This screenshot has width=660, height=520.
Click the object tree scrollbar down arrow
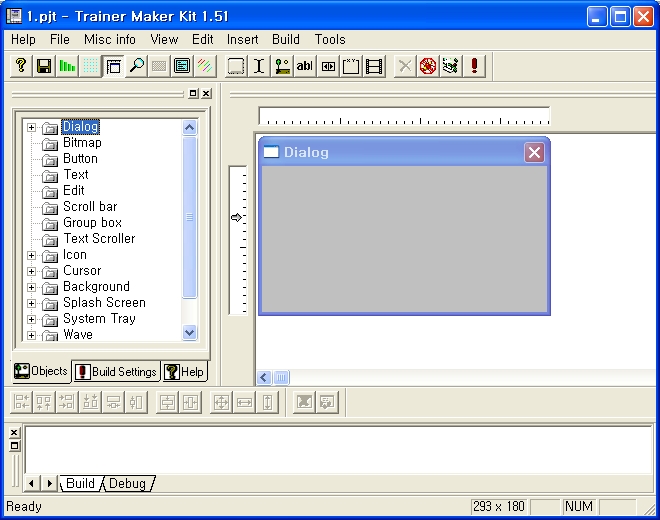190,333
